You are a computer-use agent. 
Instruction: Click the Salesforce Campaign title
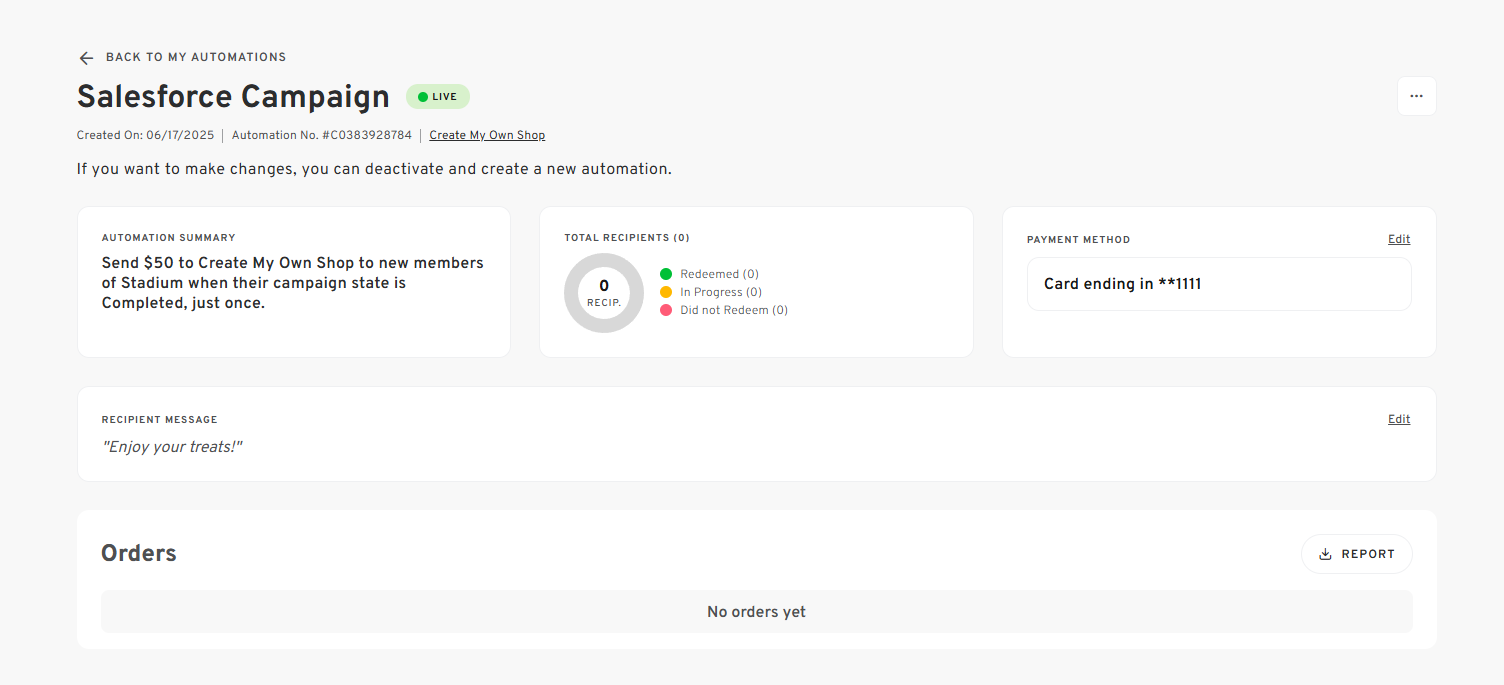pos(233,97)
